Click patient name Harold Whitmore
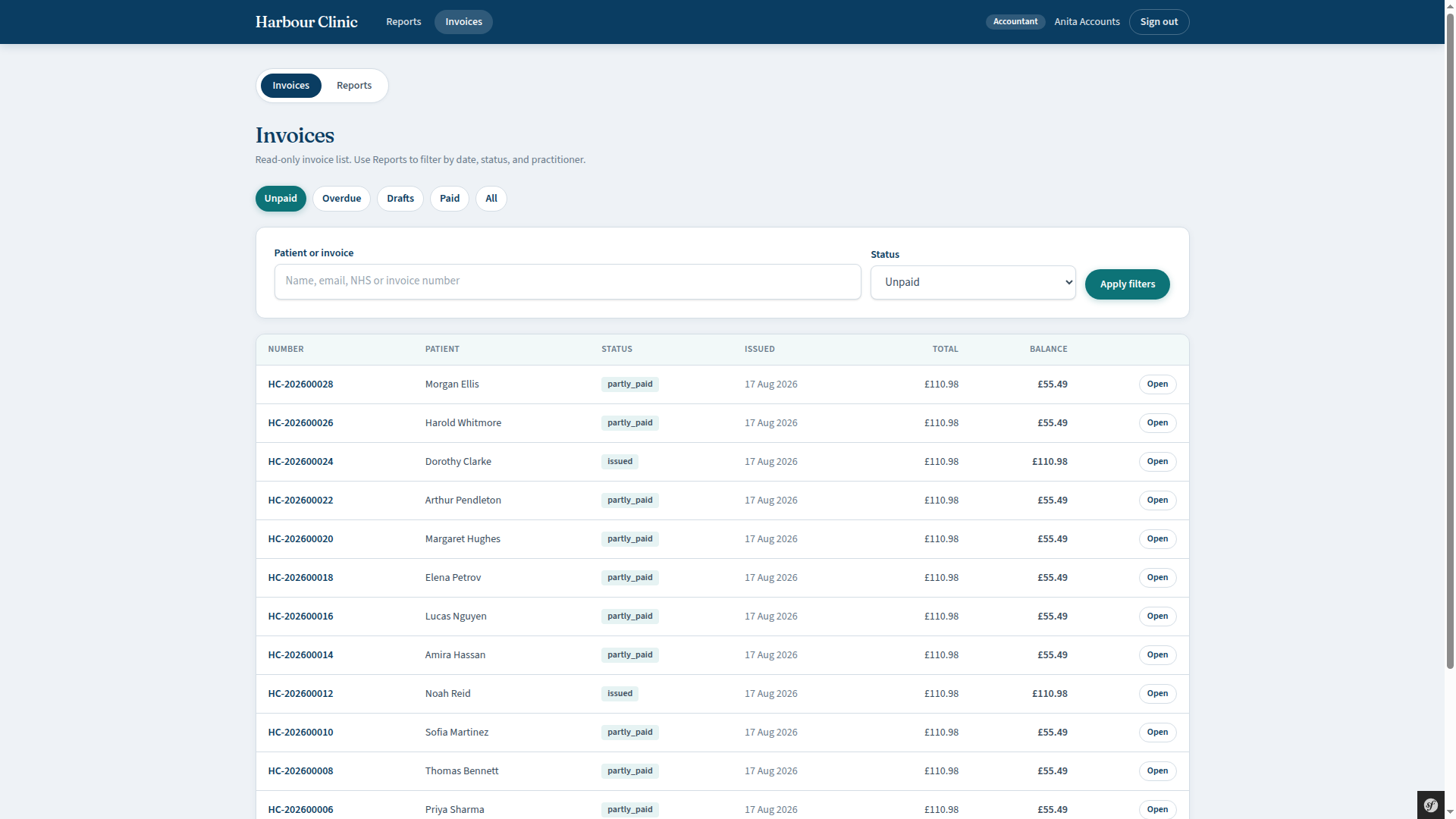 click(463, 423)
